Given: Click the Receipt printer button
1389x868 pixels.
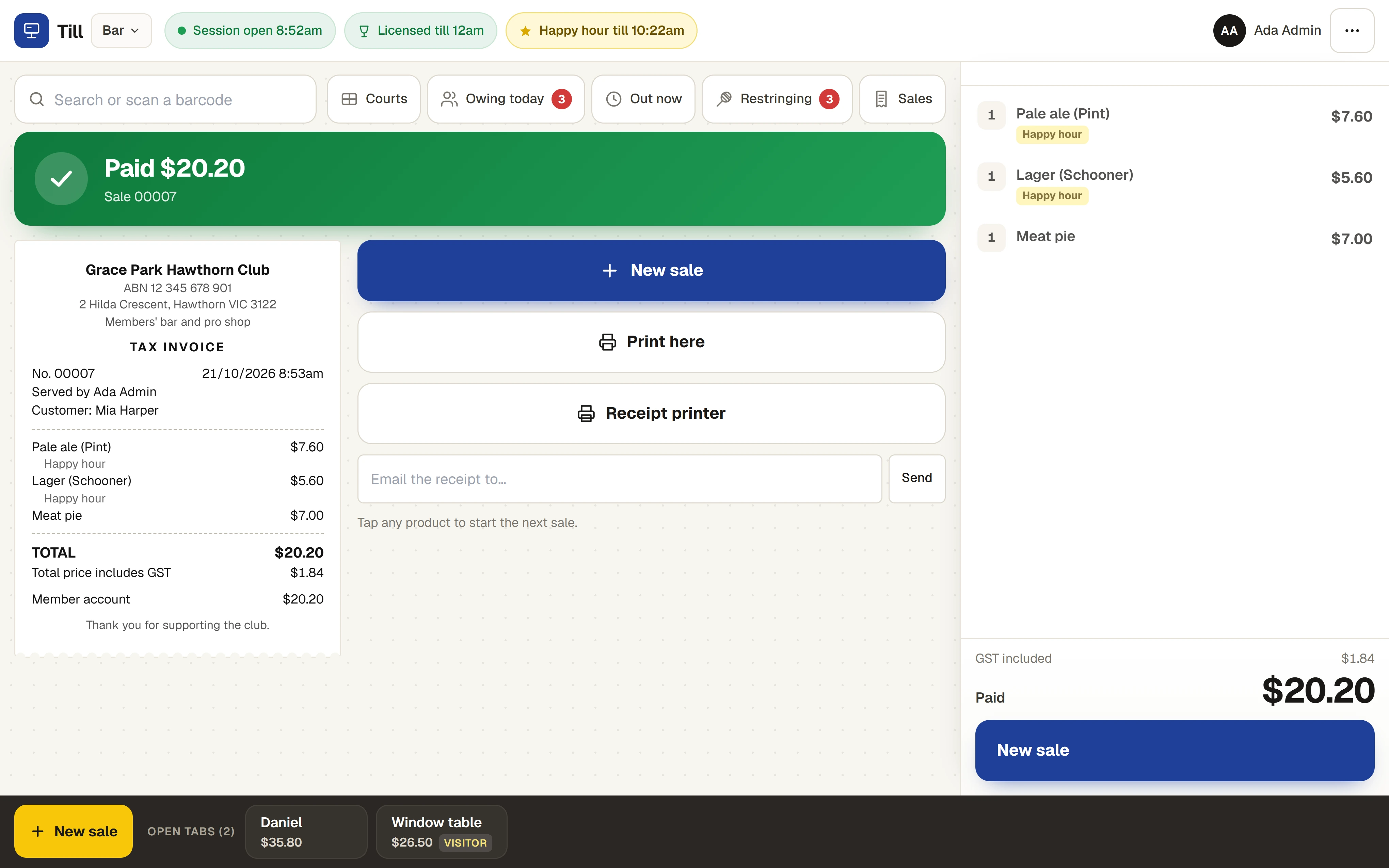Looking at the screenshot, I should (652, 413).
